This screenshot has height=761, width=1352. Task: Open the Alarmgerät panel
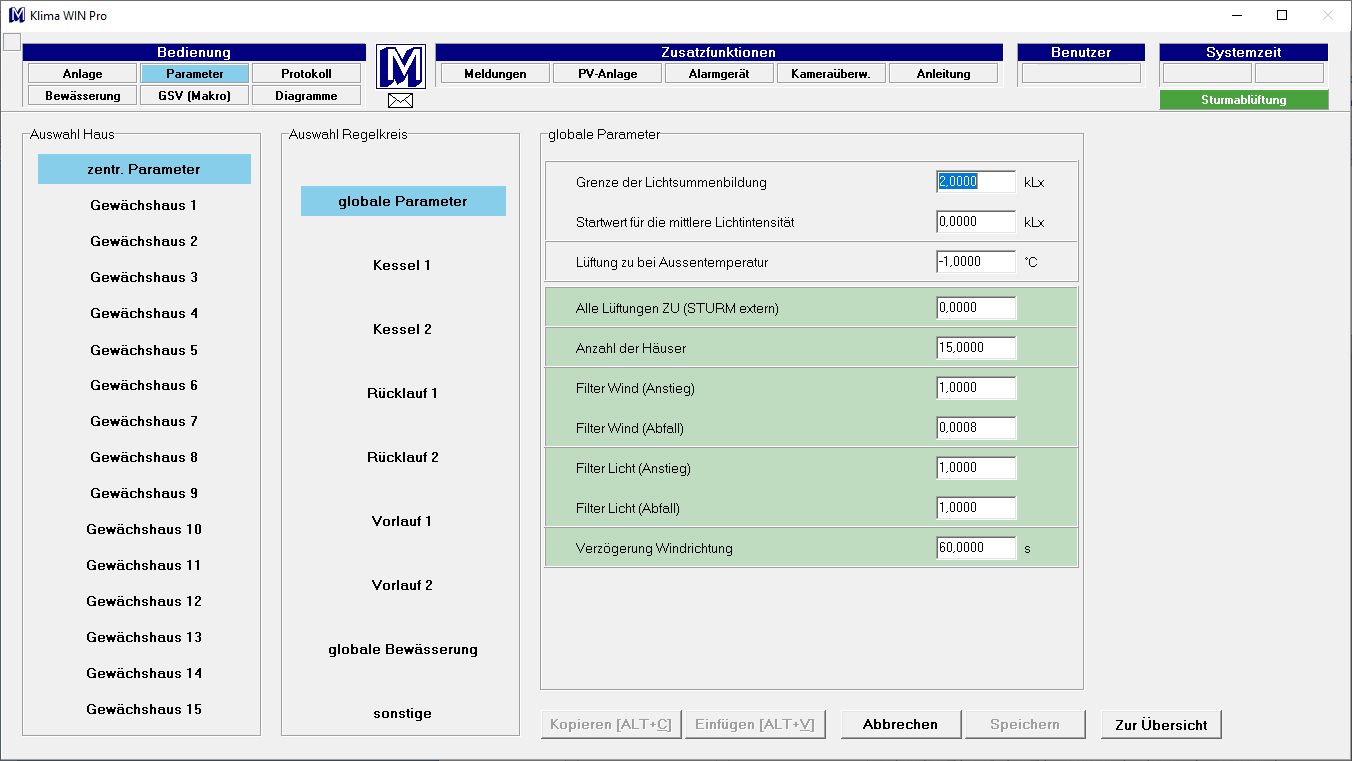718,72
